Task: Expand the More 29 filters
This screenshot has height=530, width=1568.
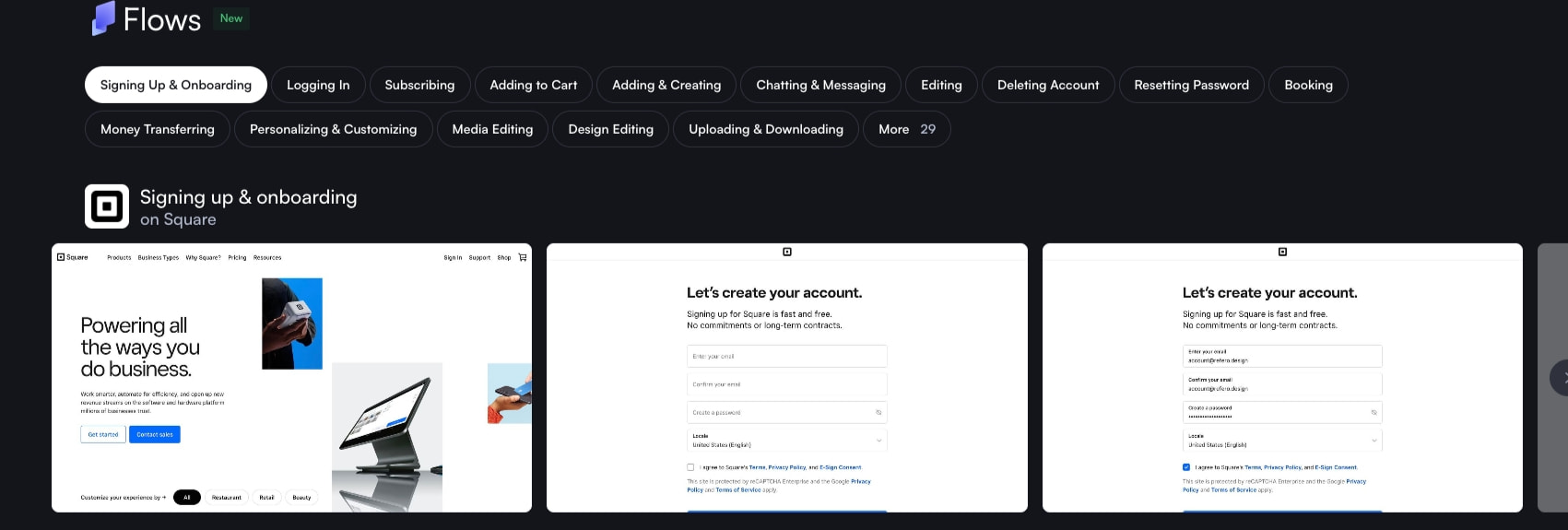Action: [907, 129]
